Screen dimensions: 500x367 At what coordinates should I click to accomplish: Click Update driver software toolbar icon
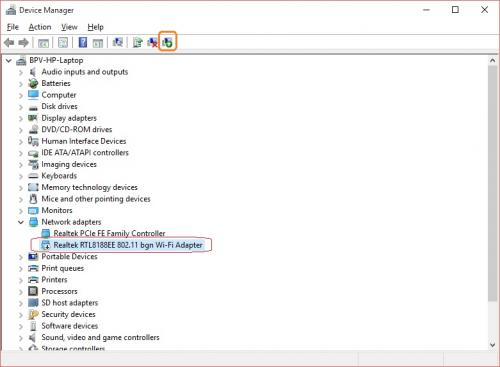pos(137,42)
